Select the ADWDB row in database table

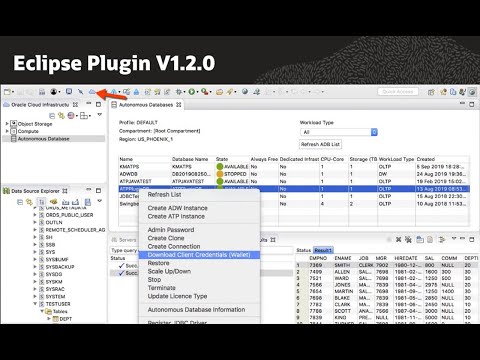click(x=294, y=174)
